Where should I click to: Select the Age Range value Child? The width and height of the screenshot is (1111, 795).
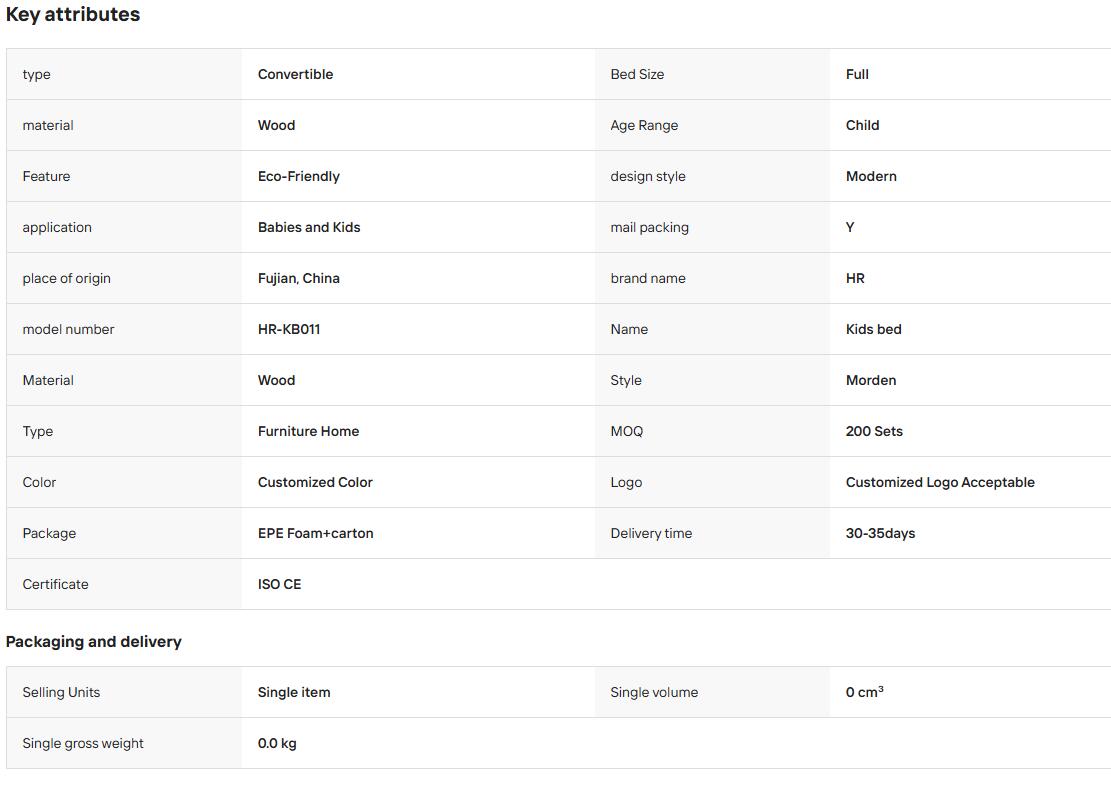click(x=862, y=125)
